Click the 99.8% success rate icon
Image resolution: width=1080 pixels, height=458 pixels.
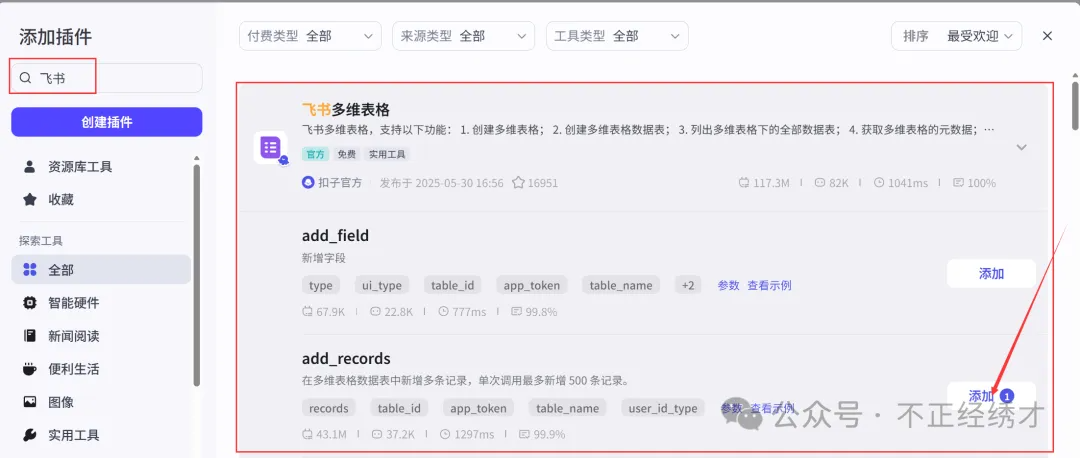pyautogui.click(x=517, y=312)
